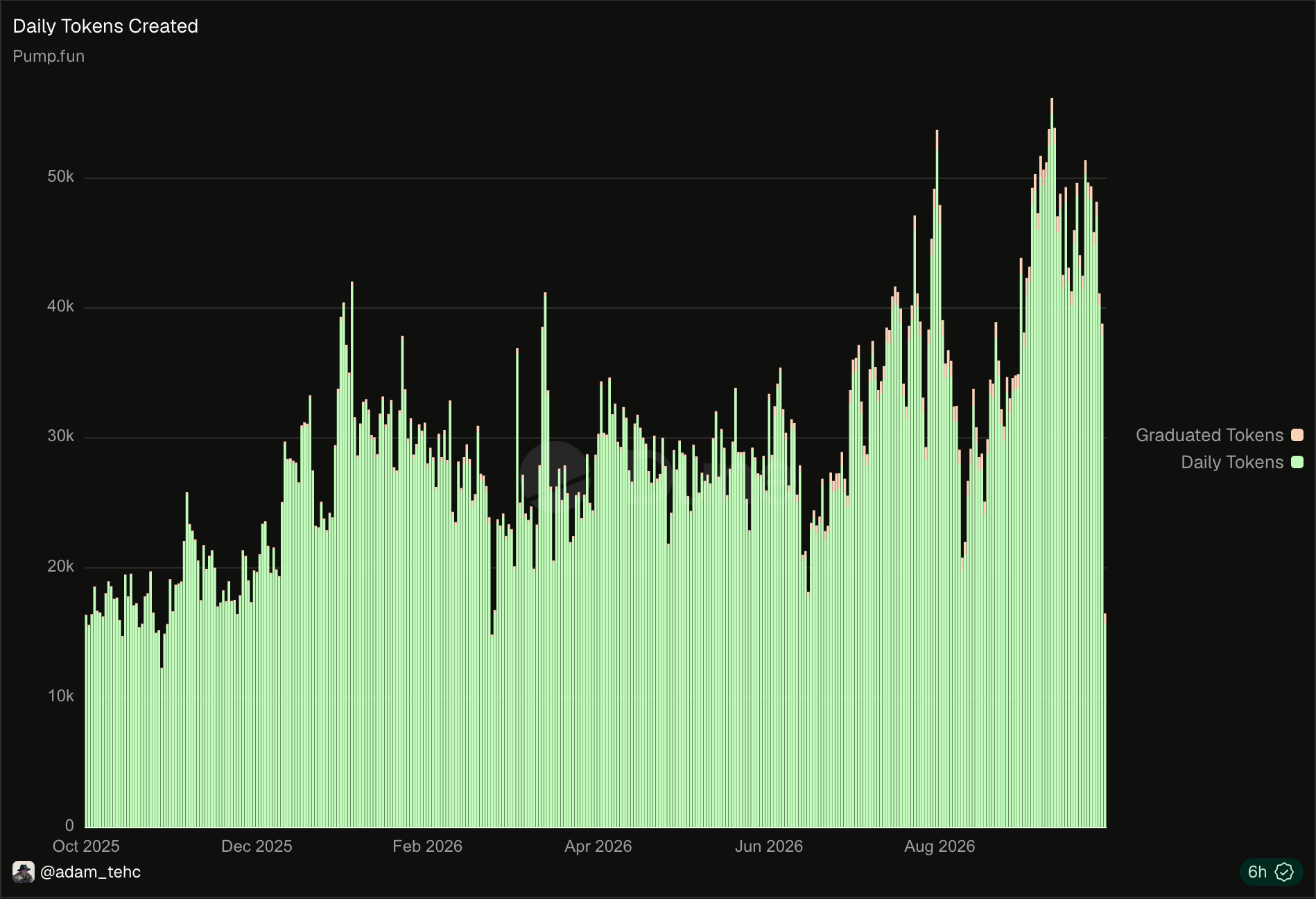The height and width of the screenshot is (899, 1316).
Task: Click the 6h refresh status badge
Action: (1271, 872)
